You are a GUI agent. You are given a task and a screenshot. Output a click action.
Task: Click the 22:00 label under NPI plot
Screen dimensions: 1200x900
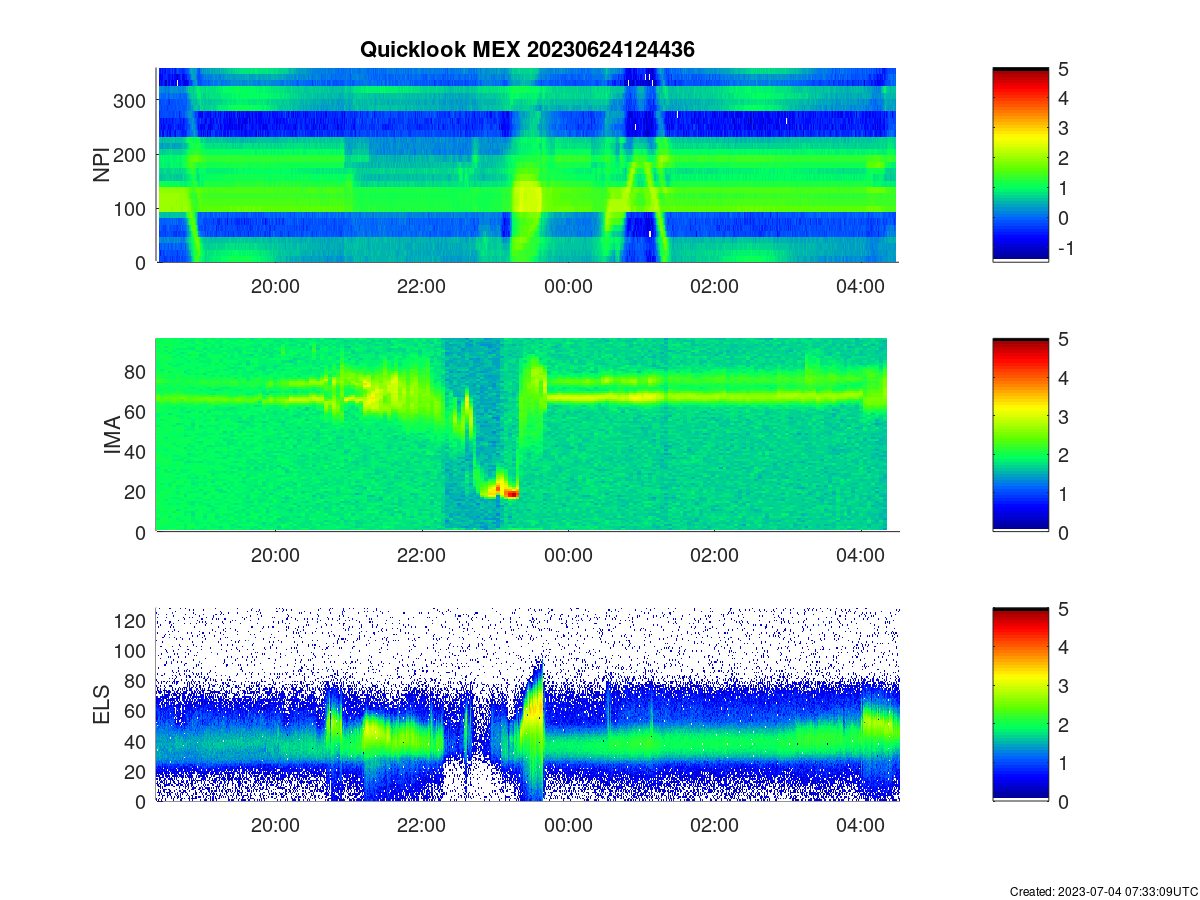point(421,286)
